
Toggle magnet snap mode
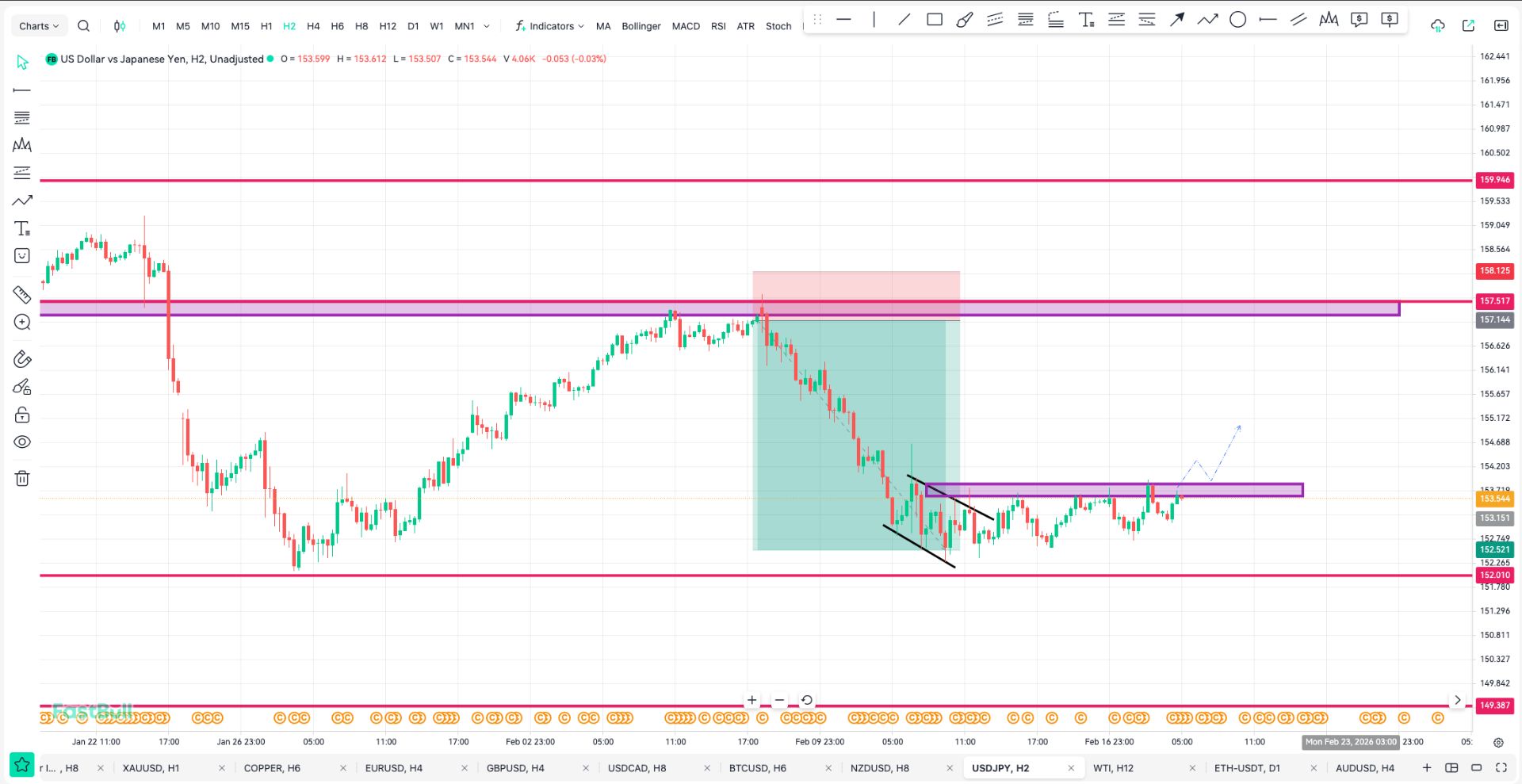pos(22,359)
